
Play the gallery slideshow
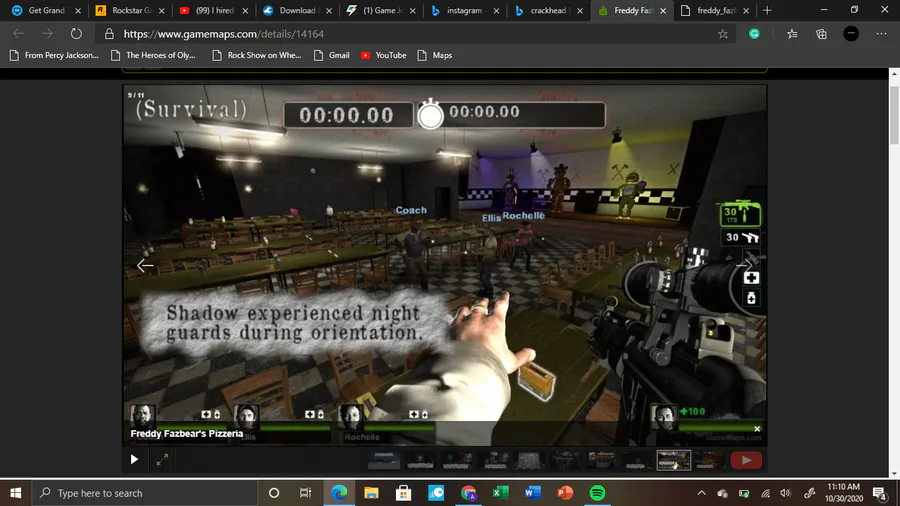click(x=134, y=460)
